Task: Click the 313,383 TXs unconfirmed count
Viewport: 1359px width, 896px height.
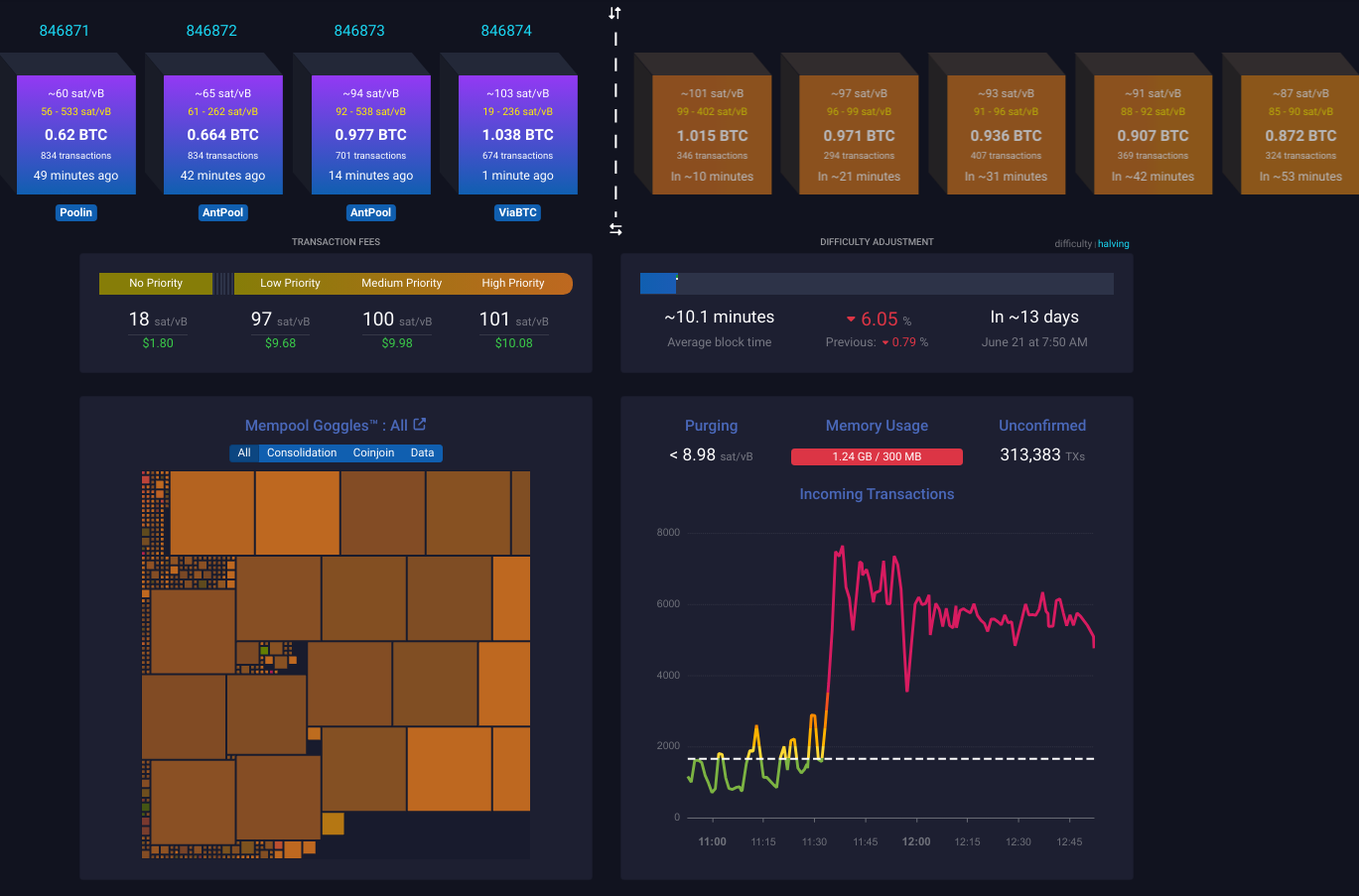Action: click(x=1042, y=455)
